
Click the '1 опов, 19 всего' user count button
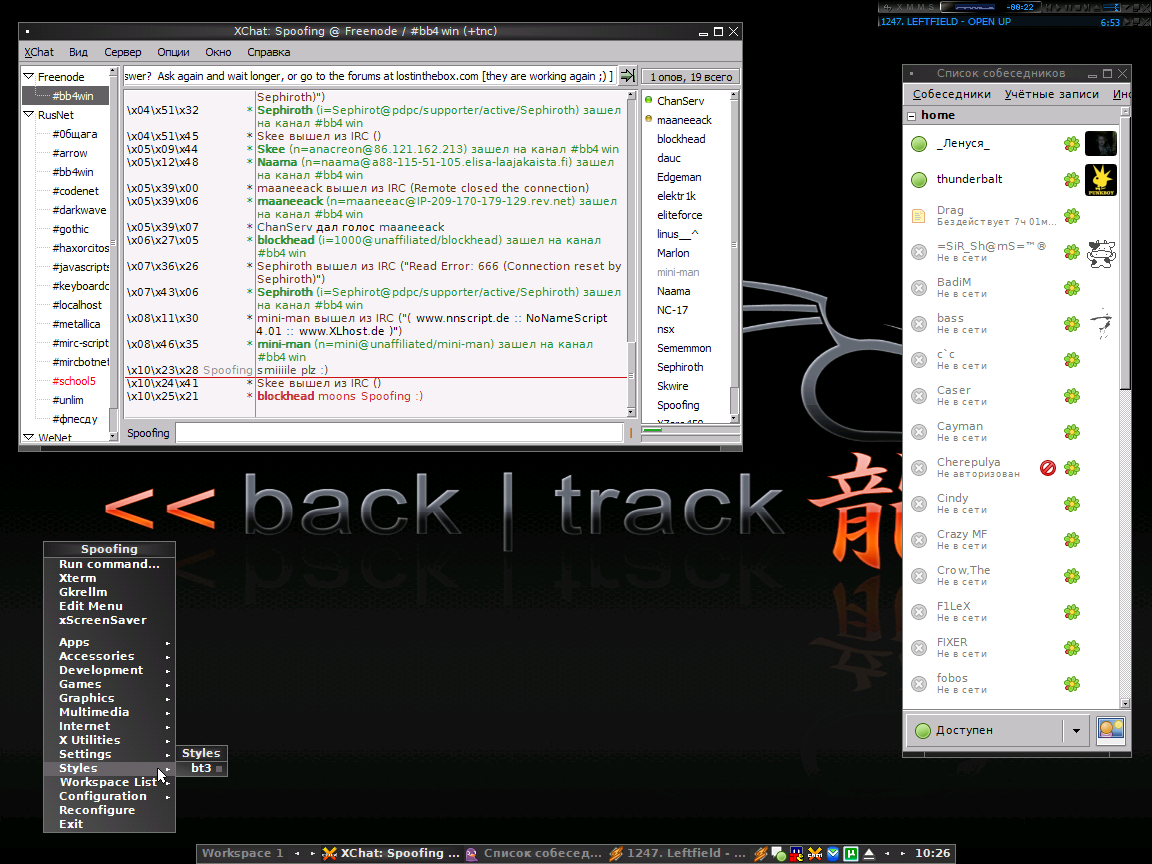691,76
